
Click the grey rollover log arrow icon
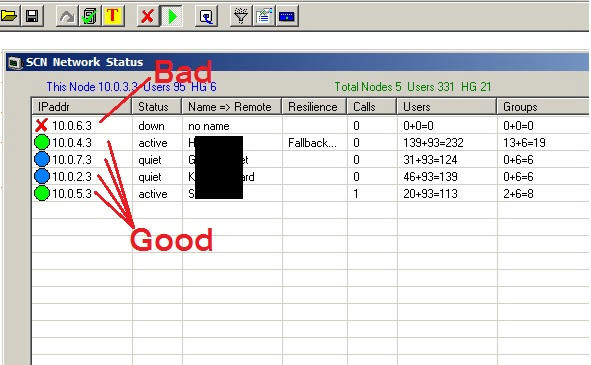[67, 16]
